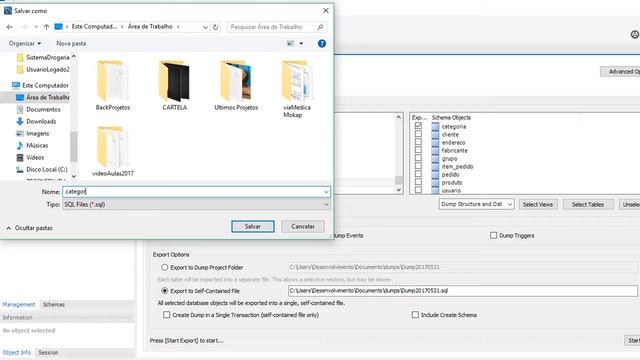The image size is (640, 360).
Task: Collapse folders with Ocultar pastas
Action: pyautogui.click(x=29, y=228)
